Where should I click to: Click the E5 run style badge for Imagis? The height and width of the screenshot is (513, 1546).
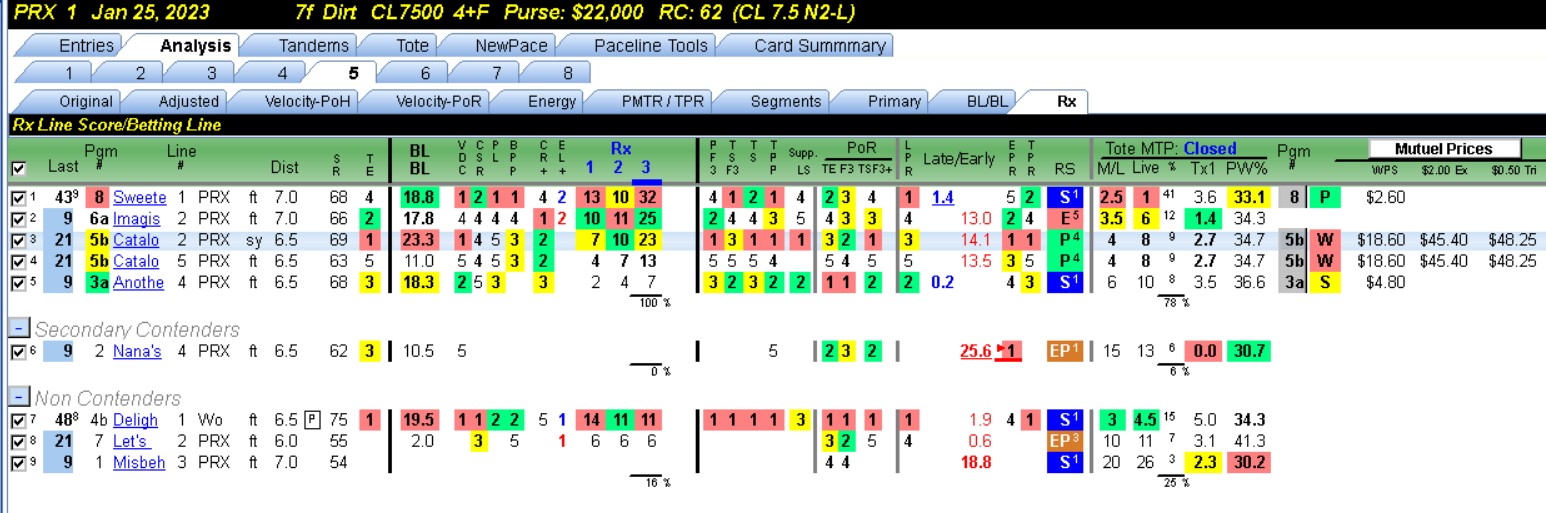(x=1064, y=219)
